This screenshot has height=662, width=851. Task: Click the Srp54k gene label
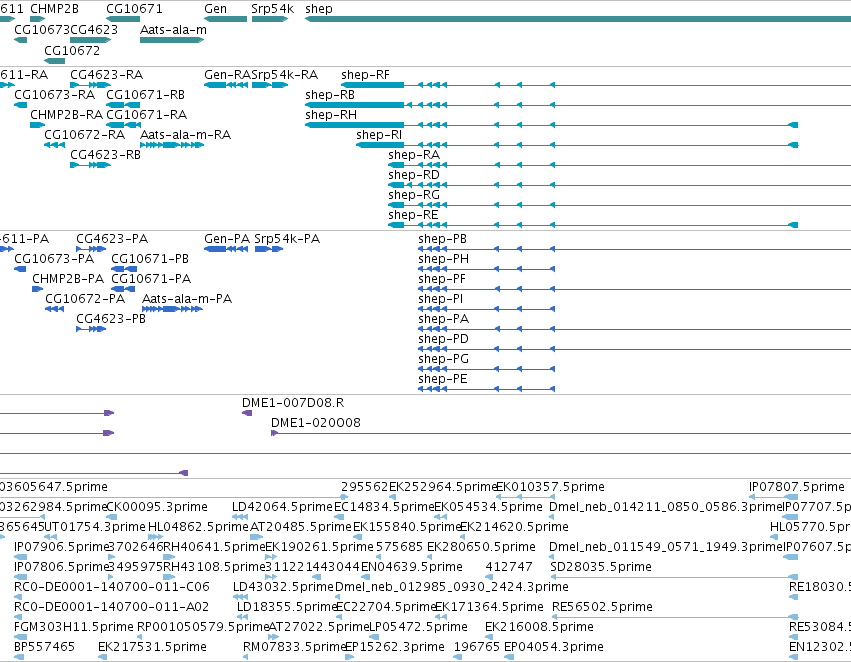point(272,9)
